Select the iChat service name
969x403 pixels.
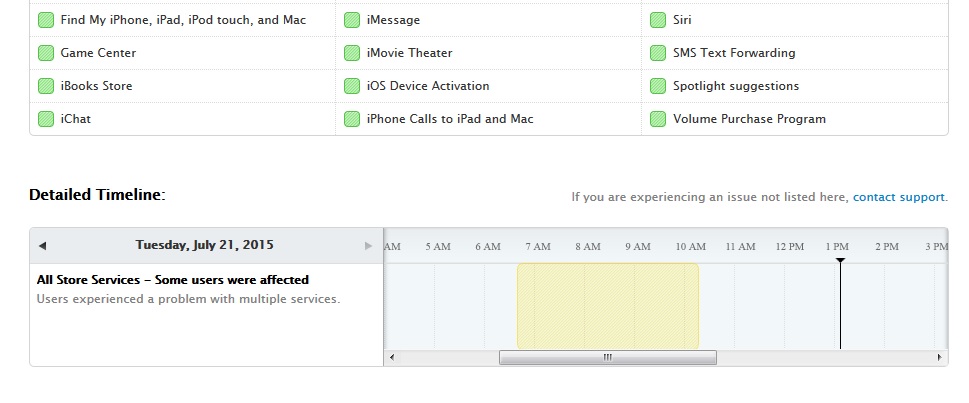75,119
